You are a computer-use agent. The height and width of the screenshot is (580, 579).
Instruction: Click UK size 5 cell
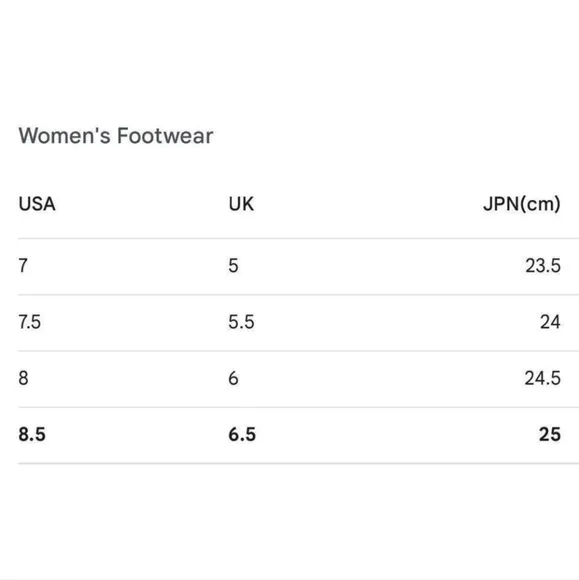click(233, 266)
